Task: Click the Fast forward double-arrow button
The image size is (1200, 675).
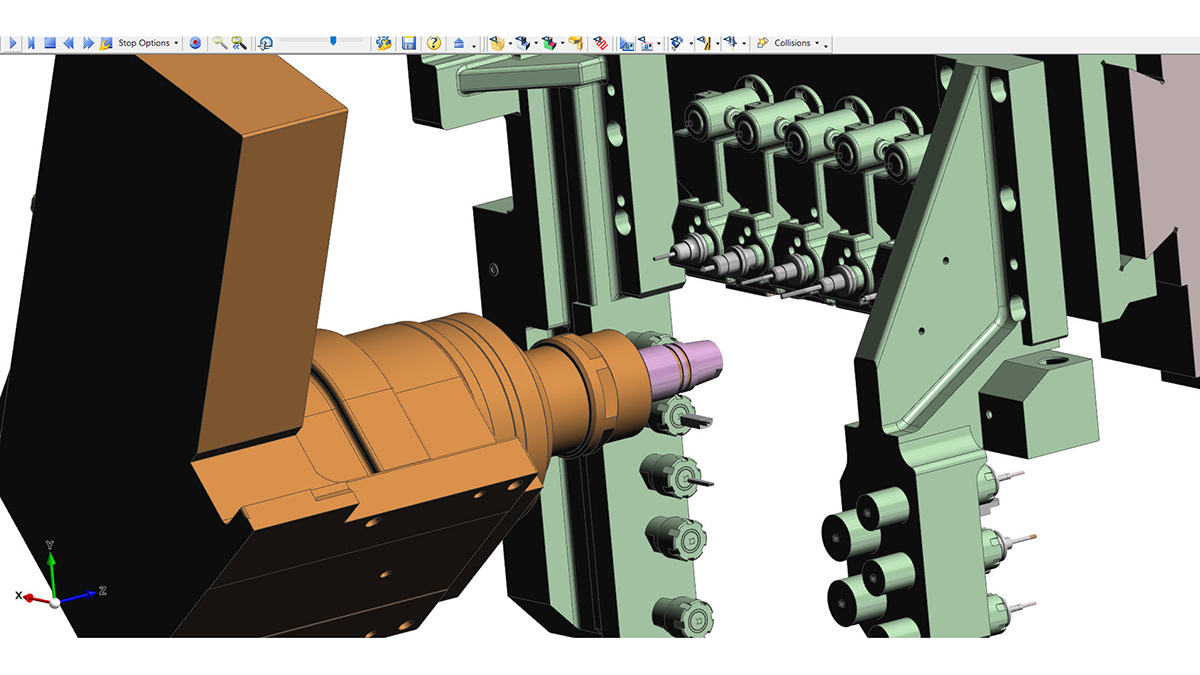Action: 88,43
